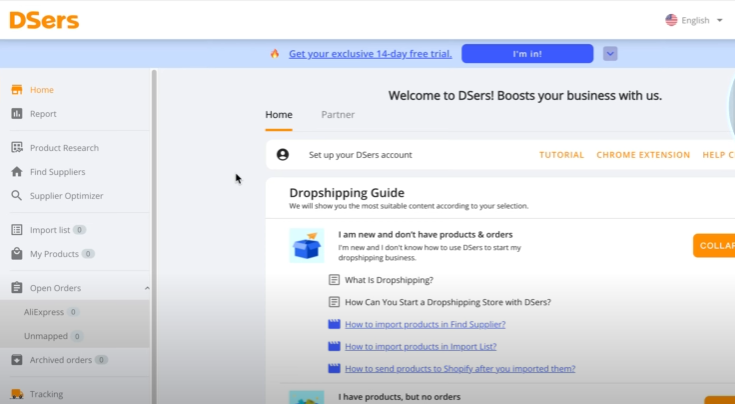Viewport: 735px width, 404px height.
Task: Click video icon beside import in Import List
Action: coord(334,346)
